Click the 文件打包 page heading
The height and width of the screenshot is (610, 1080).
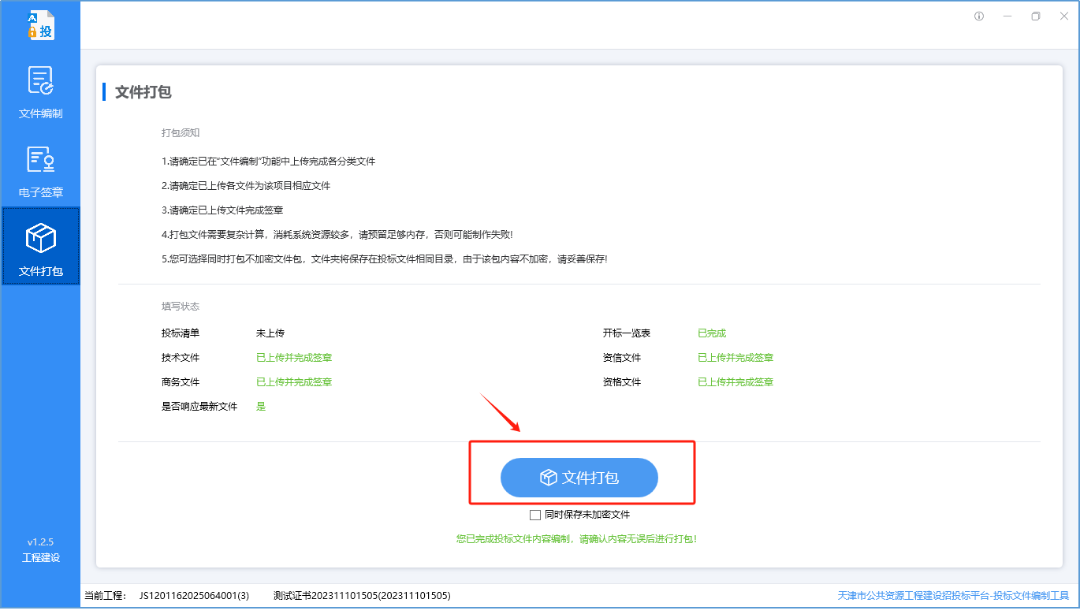point(143,92)
